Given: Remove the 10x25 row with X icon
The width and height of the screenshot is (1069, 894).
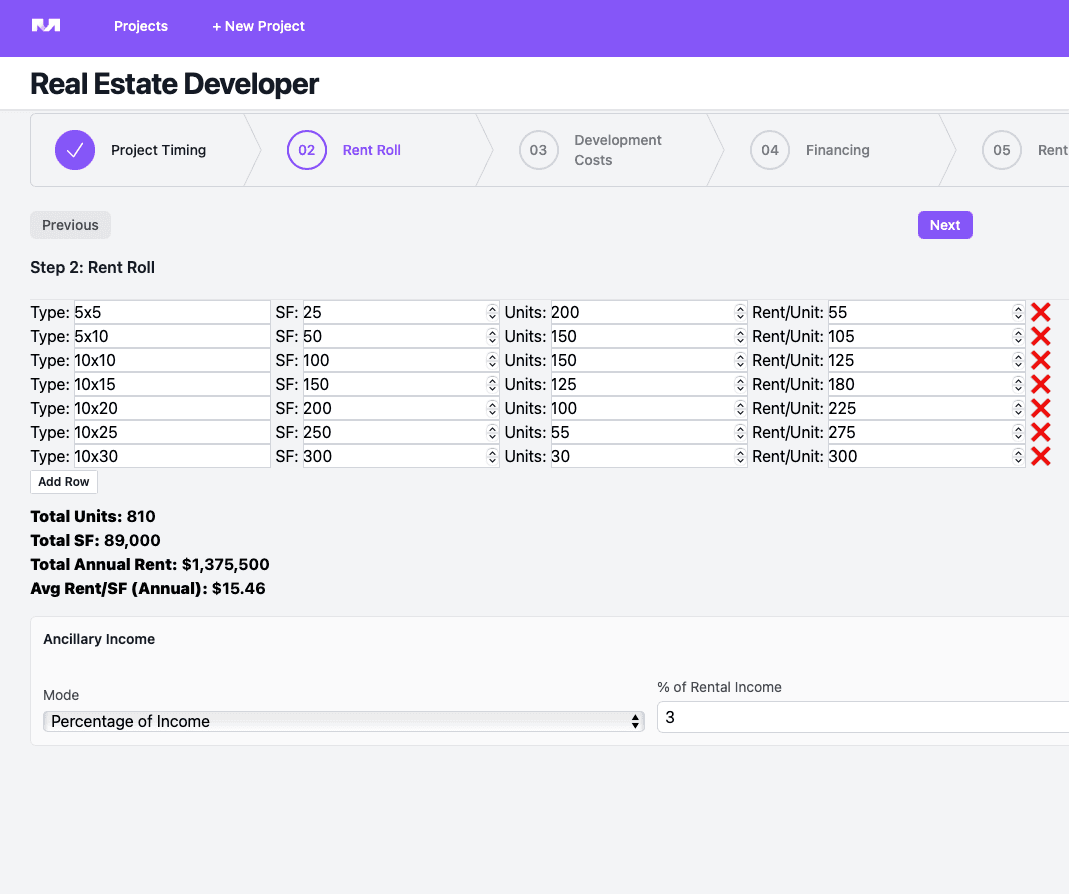Looking at the screenshot, I should [1040, 432].
